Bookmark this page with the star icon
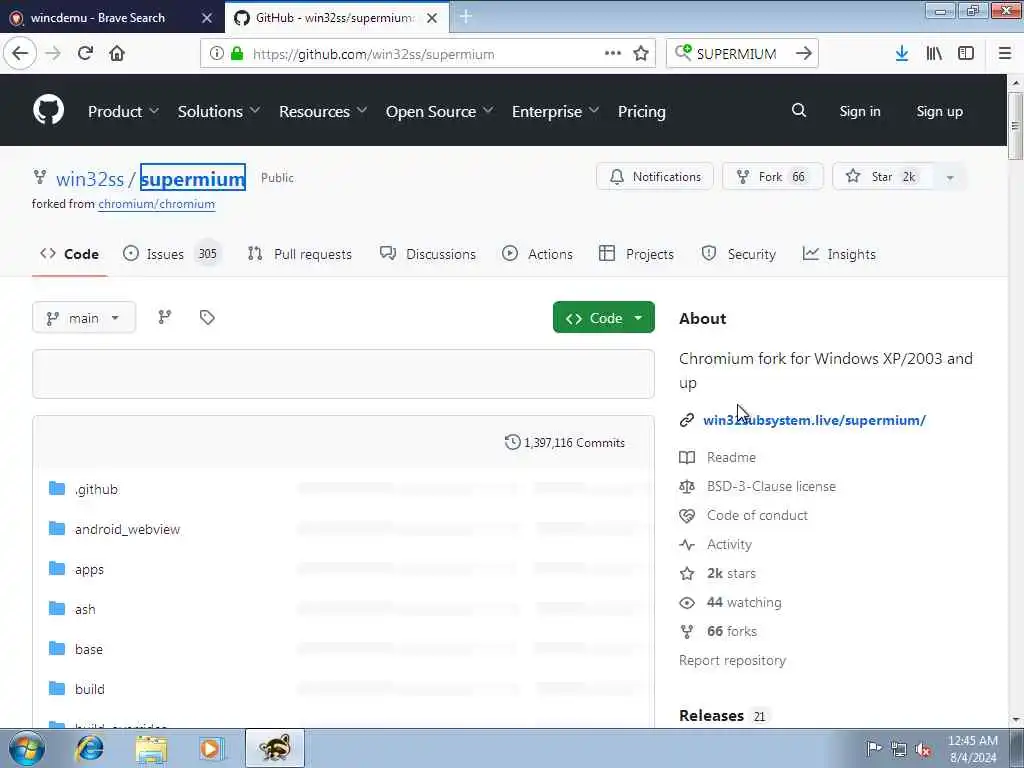The height and width of the screenshot is (768, 1024). [641, 54]
